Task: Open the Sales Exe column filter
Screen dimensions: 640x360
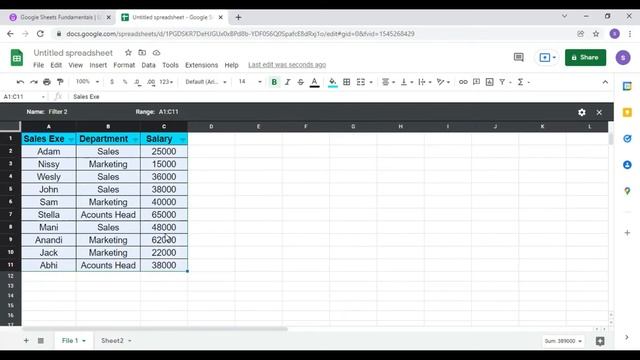Action: (71, 140)
